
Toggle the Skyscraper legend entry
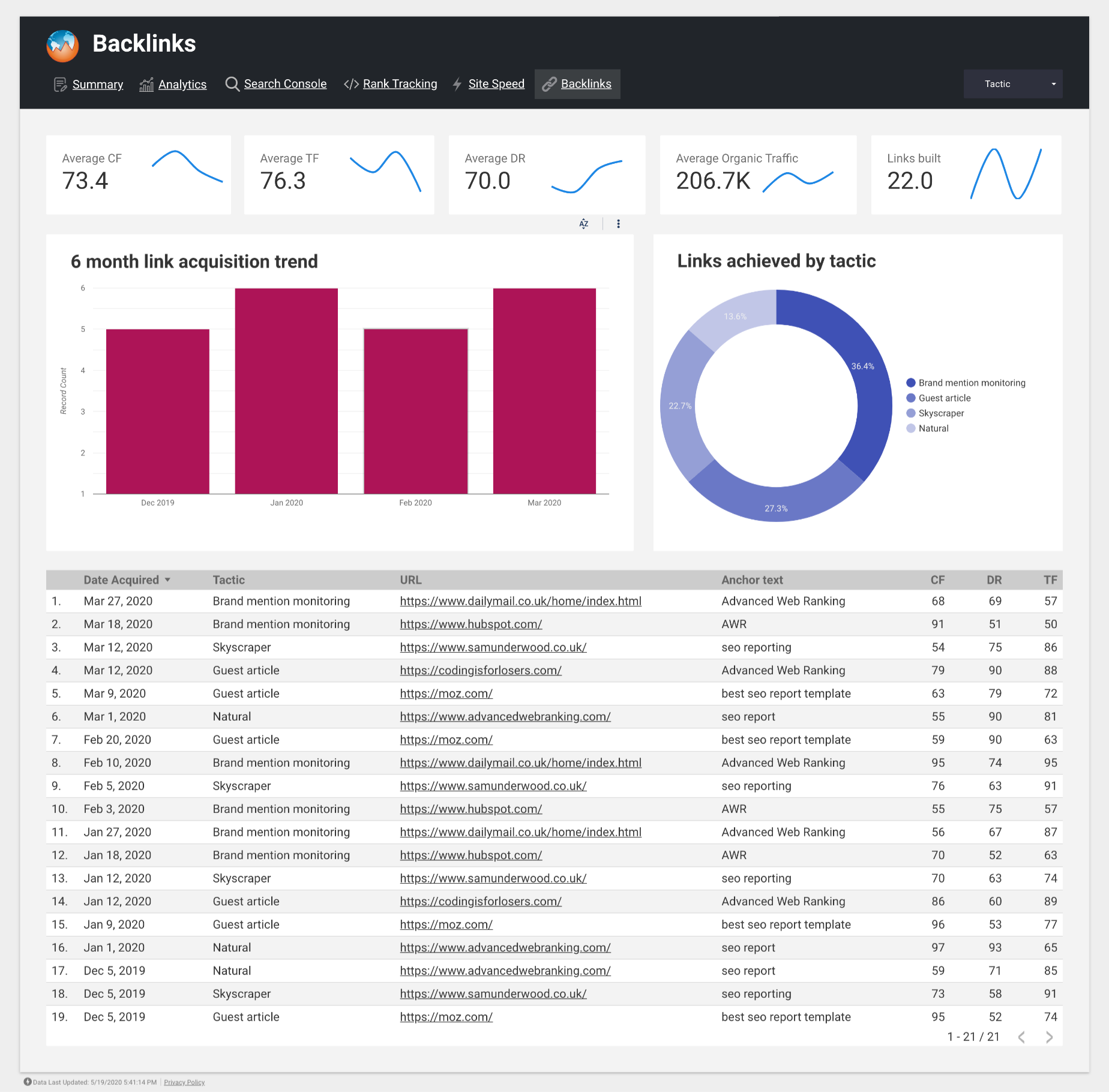[935, 413]
